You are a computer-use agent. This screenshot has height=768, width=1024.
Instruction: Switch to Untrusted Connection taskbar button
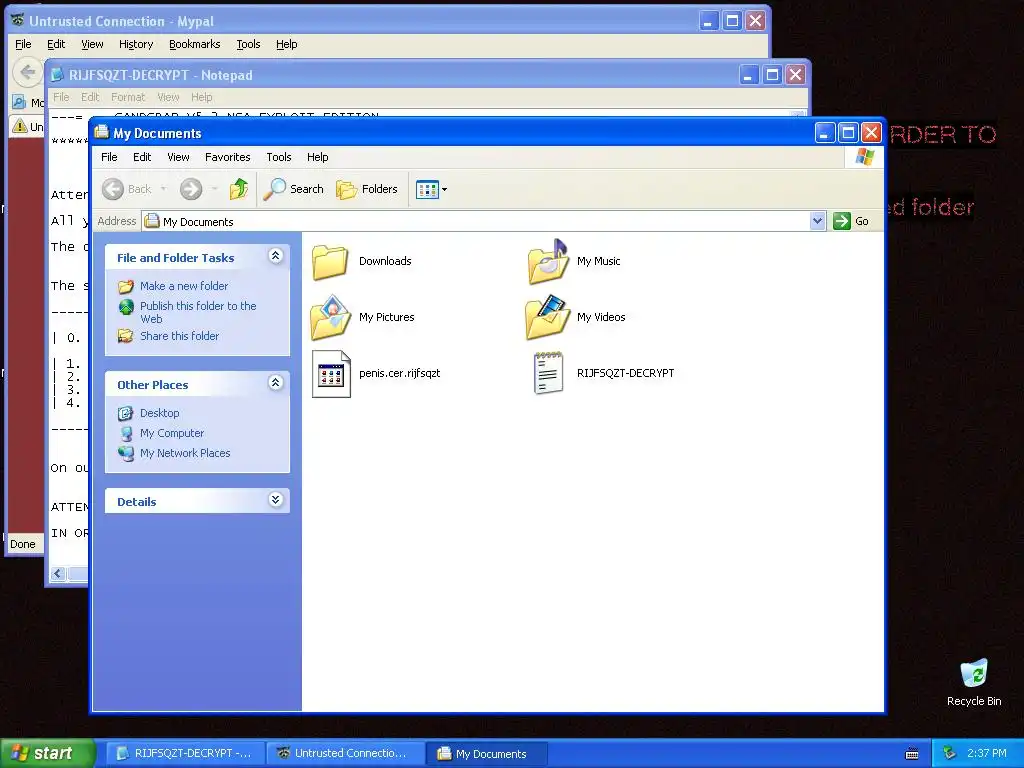346,754
